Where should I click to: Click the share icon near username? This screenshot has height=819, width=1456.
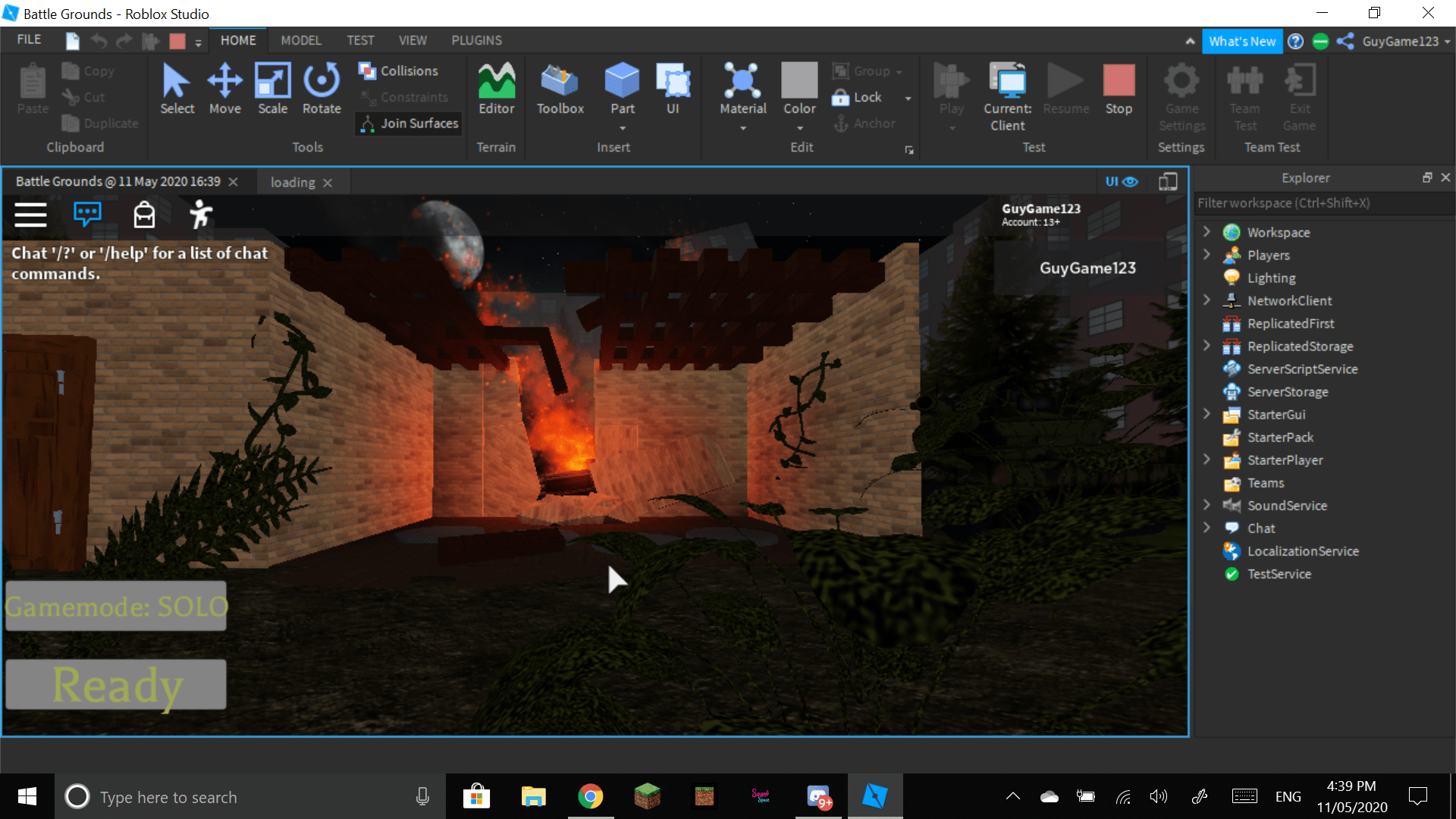click(1345, 41)
